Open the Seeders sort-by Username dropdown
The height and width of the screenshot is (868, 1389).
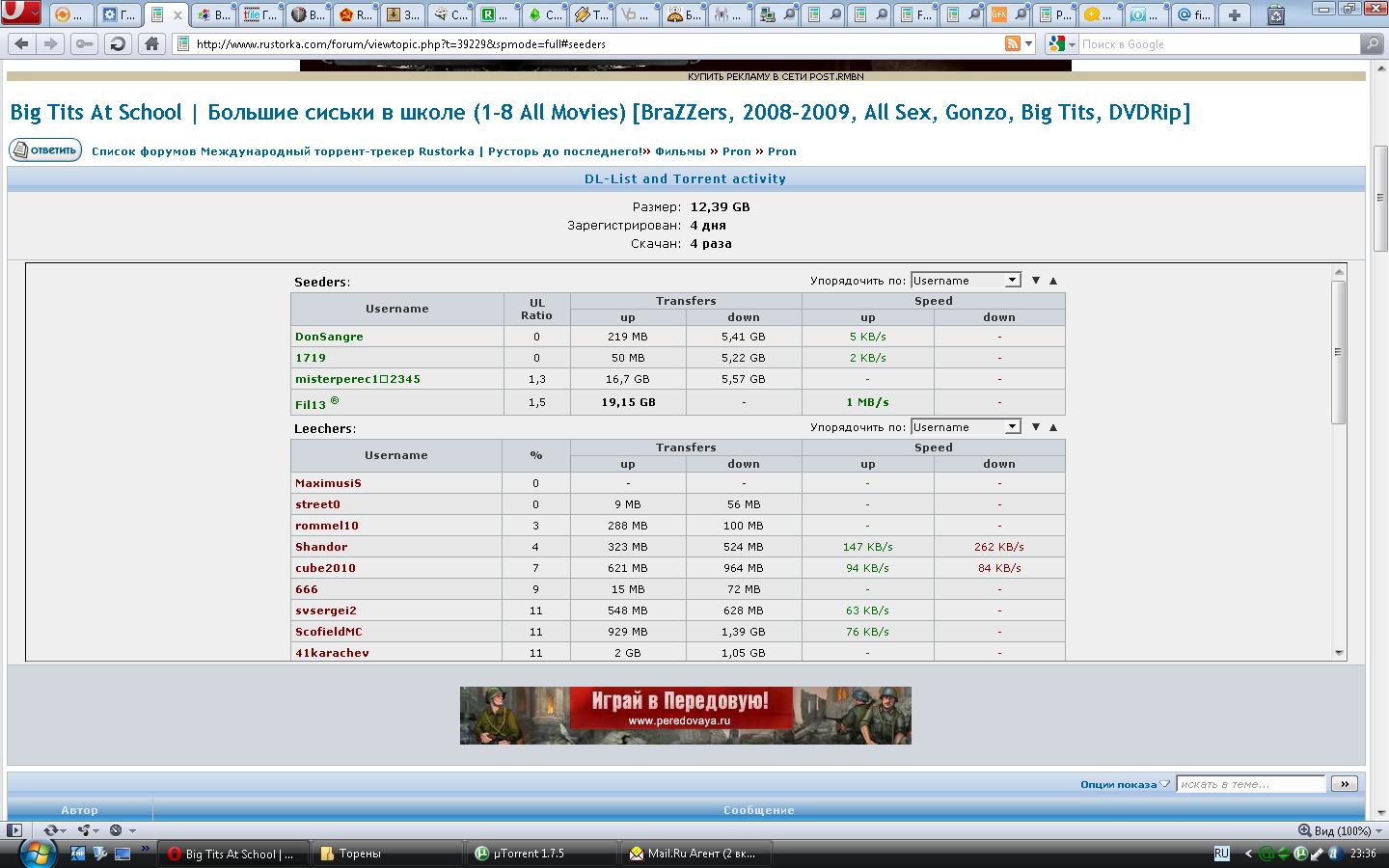tap(966, 281)
